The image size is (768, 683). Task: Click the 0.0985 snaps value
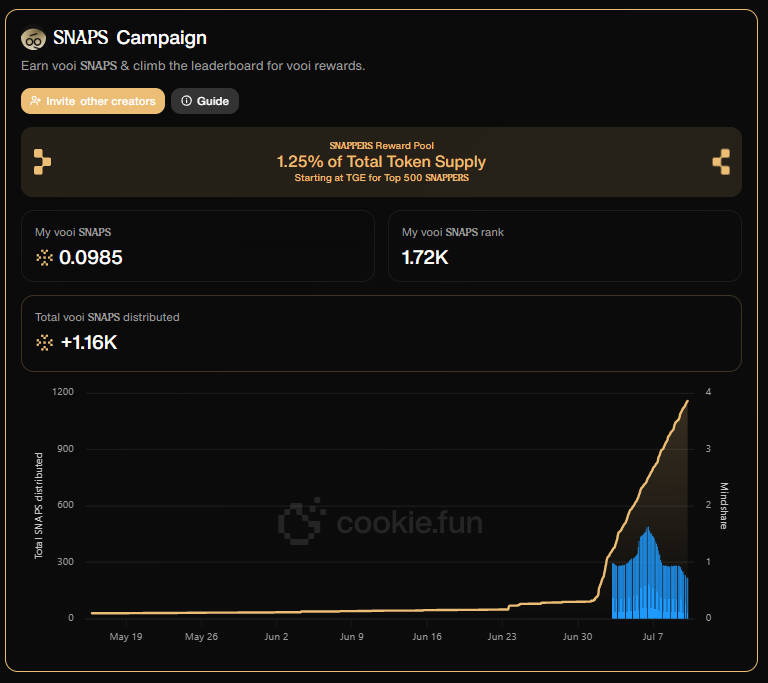(91, 257)
